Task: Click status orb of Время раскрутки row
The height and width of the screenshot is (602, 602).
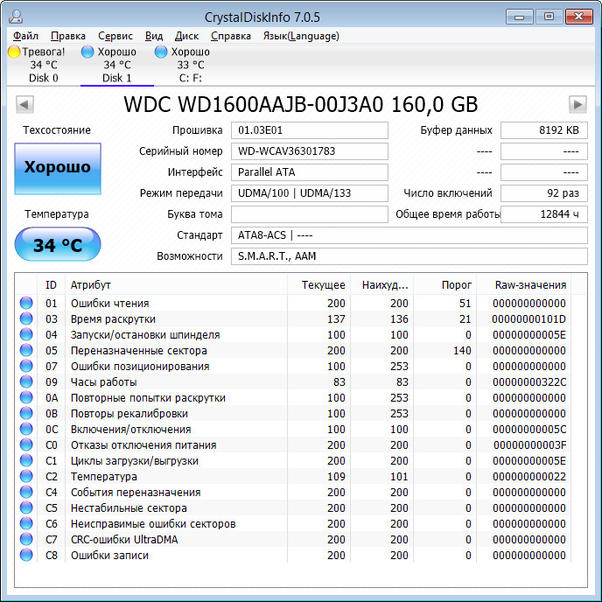Action: click(x=26, y=319)
